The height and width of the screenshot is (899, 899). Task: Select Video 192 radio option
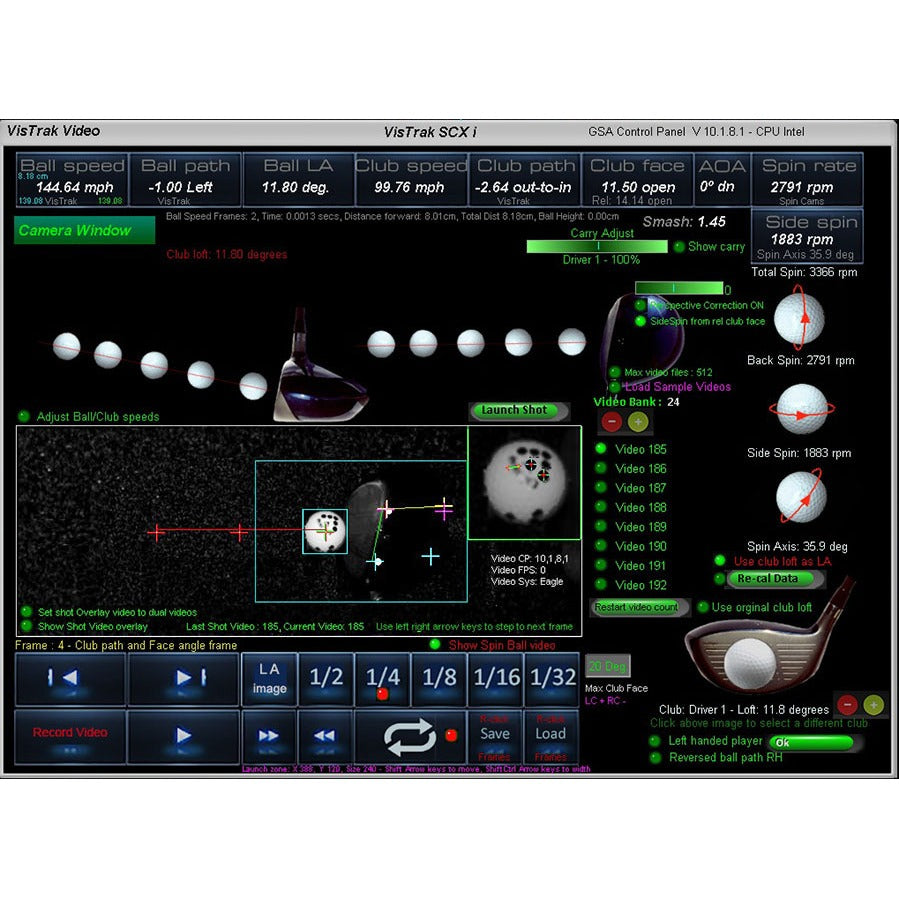pos(601,585)
